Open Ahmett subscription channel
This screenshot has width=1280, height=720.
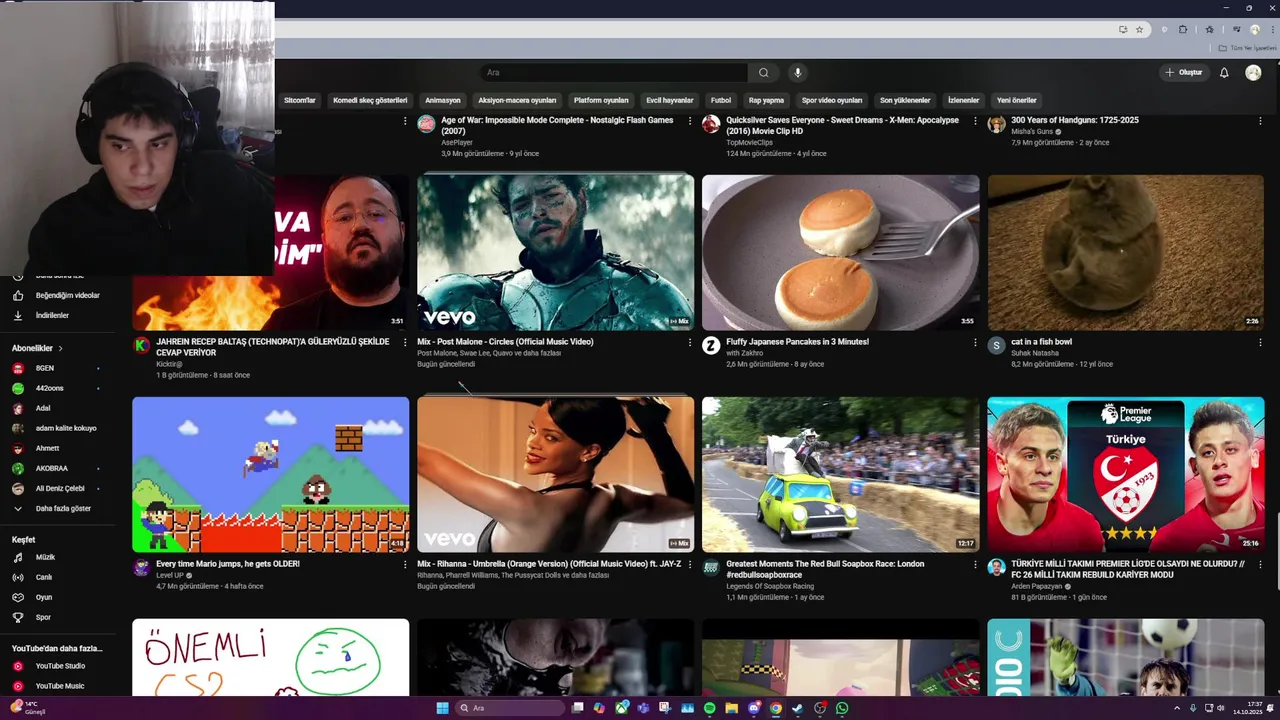point(58,448)
